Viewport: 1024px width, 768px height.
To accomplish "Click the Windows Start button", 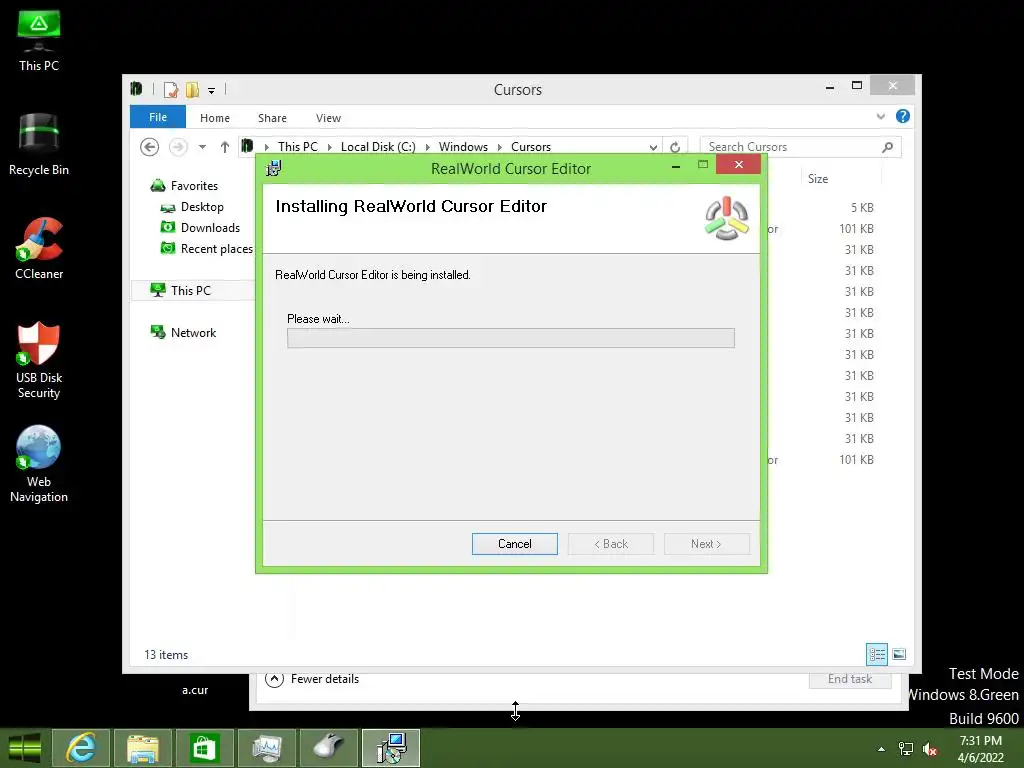I will tap(25, 748).
